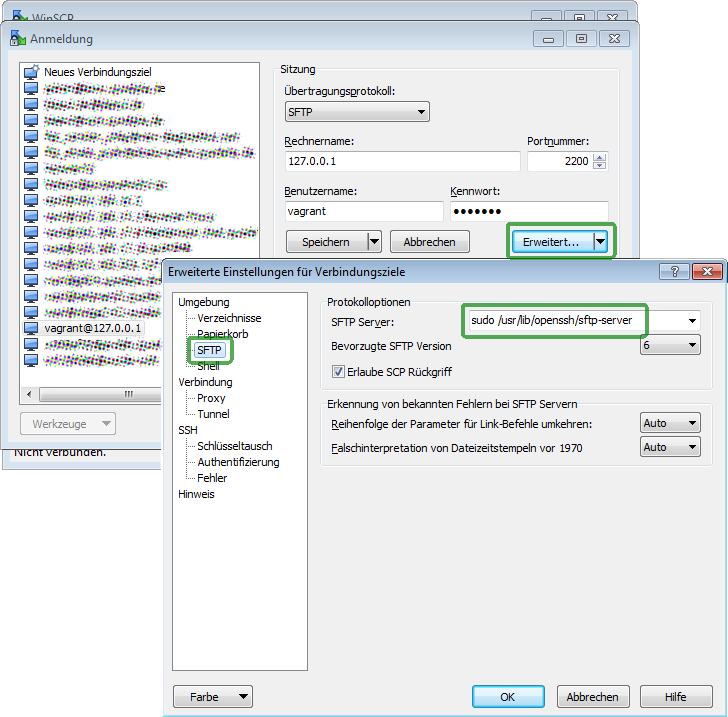Image resolution: width=728 pixels, height=717 pixels.
Task: Click the monitor icon right above vagrant@127.0.0.1
Action: pyautogui.click(x=31, y=312)
